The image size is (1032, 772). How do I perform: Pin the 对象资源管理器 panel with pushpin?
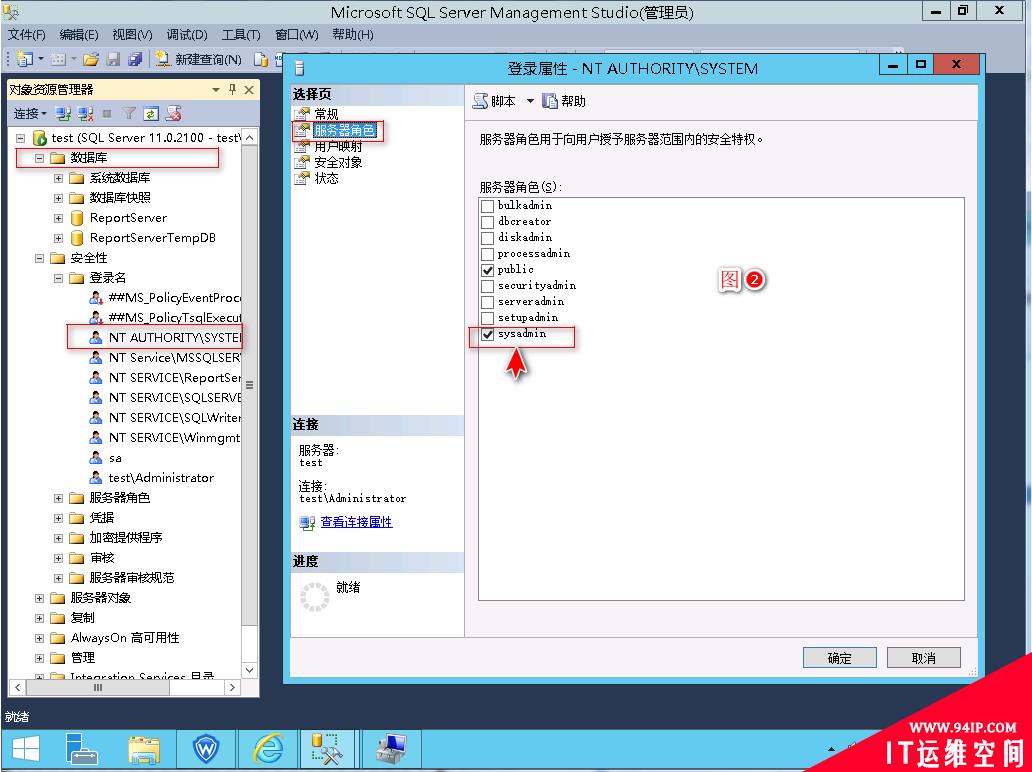pos(232,90)
